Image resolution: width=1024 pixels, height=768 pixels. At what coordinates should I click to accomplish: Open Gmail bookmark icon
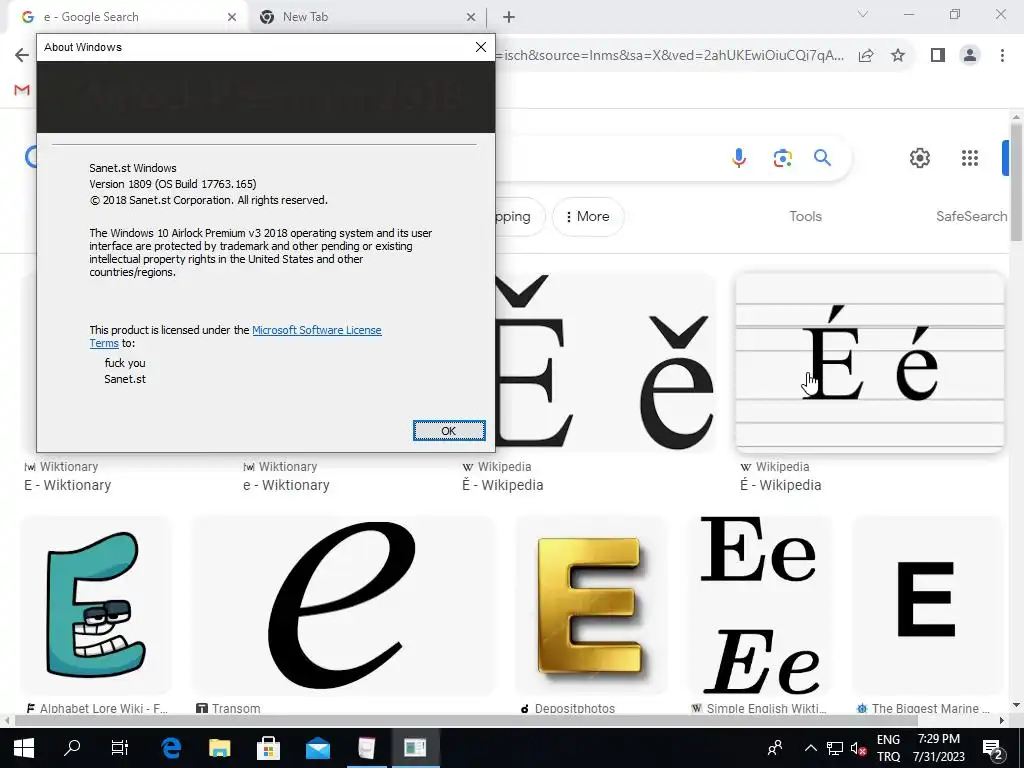click(22, 89)
